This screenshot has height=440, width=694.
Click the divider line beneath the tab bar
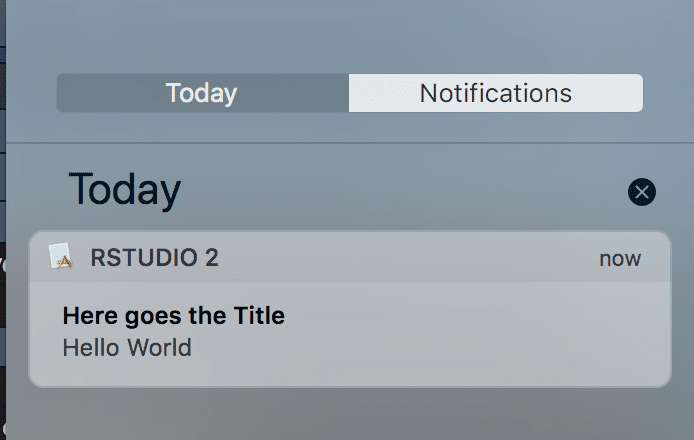click(350, 143)
